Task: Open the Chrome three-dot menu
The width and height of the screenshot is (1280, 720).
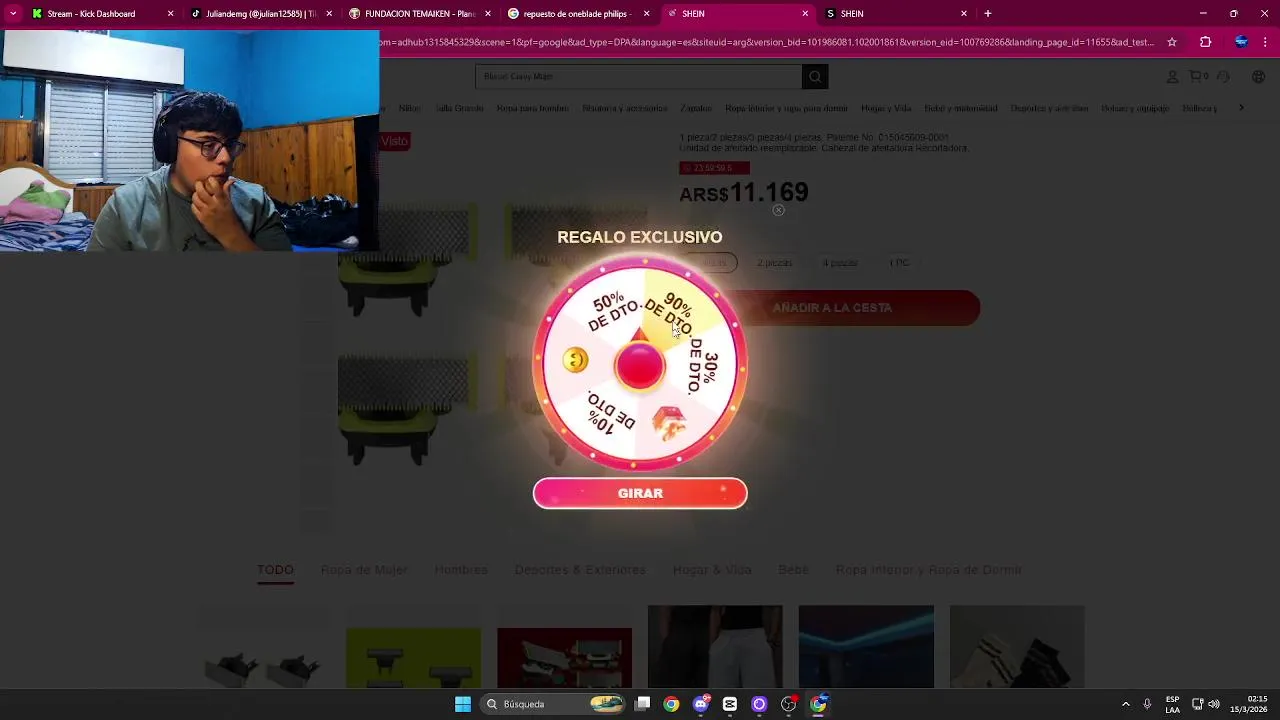Action: click(x=1265, y=42)
